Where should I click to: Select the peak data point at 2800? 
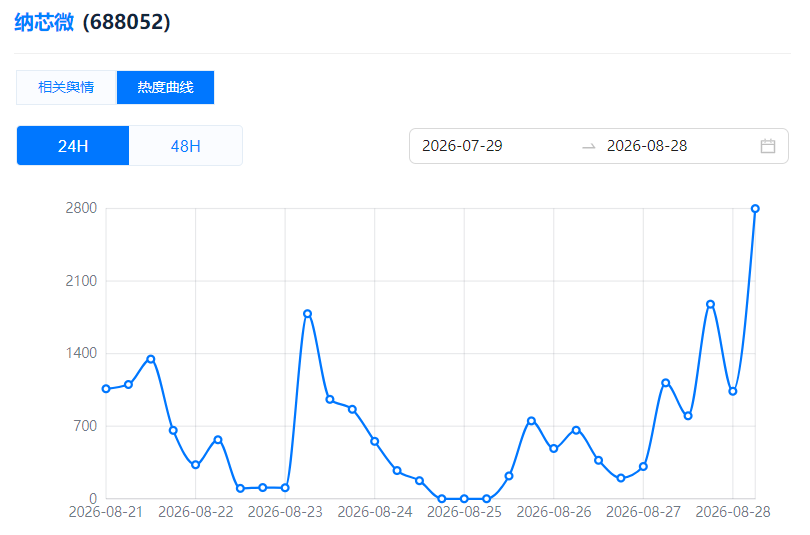tap(755, 209)
